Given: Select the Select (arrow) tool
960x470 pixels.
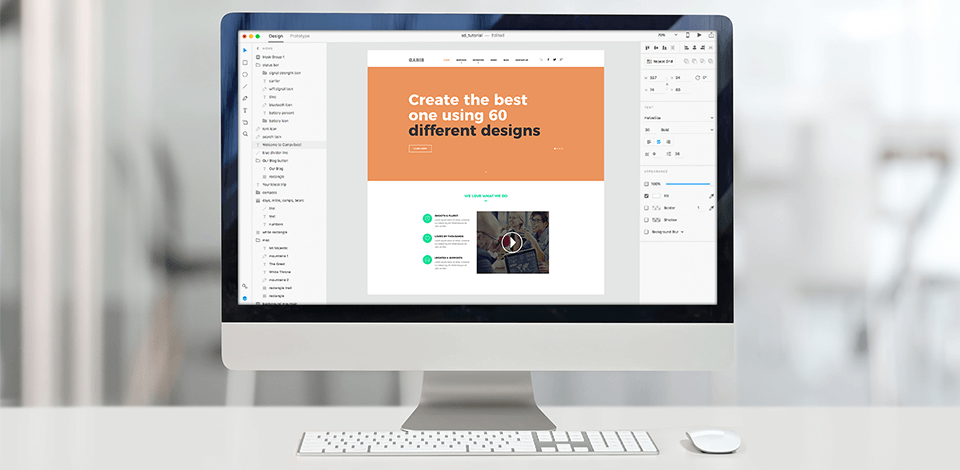Looking at the screenshot, I should 245,50.
